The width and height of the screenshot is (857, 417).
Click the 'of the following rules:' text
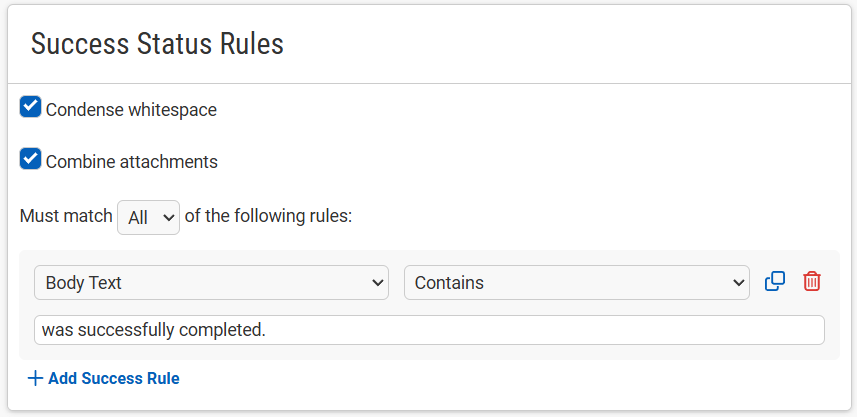point(268,216)
